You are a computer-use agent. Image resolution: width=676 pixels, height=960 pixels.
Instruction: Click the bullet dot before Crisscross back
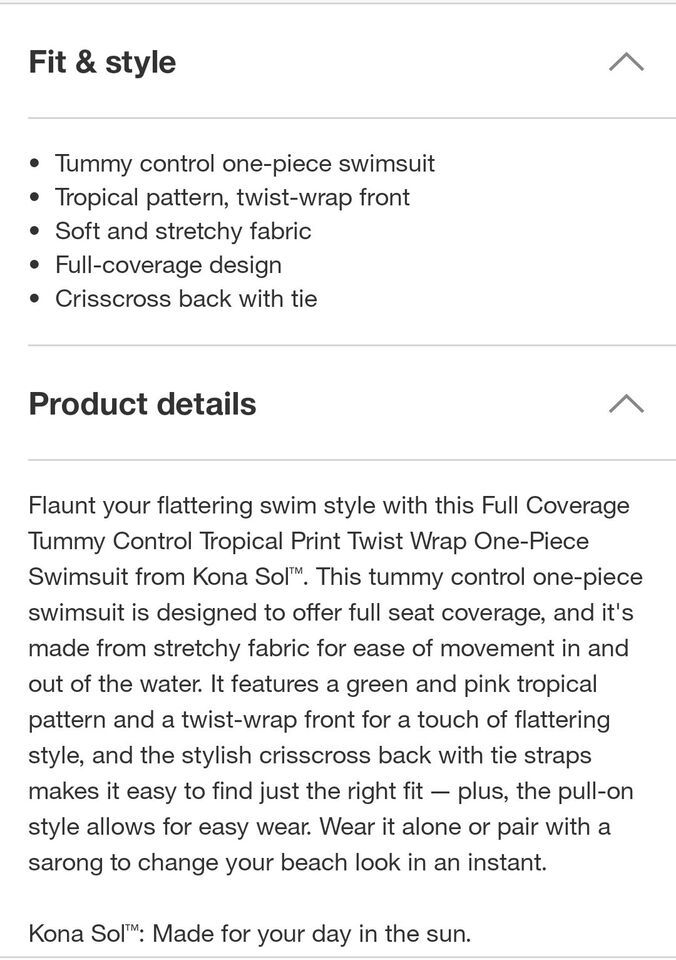tap(36, 299)
